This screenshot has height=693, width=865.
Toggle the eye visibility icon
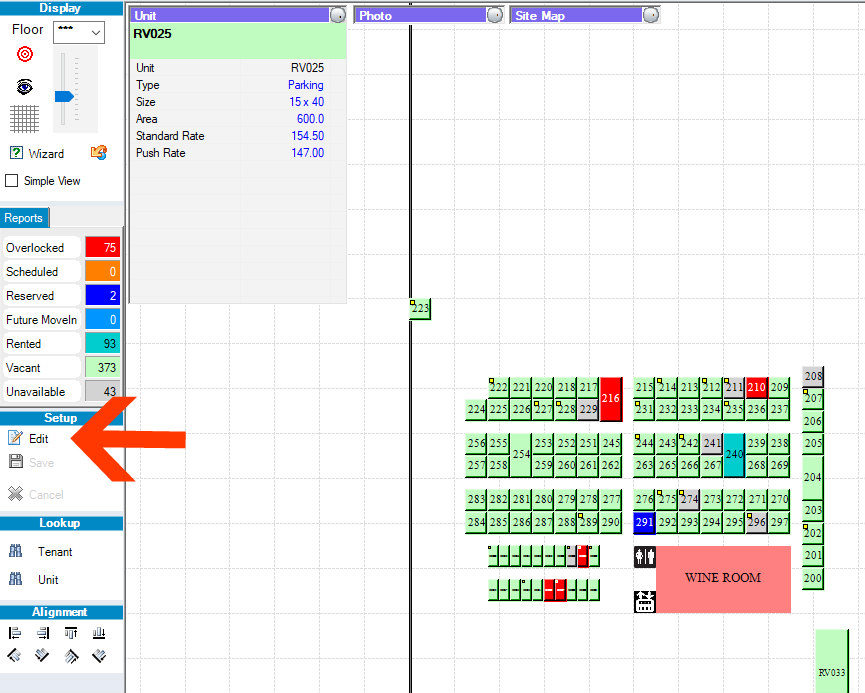(24, 87)
